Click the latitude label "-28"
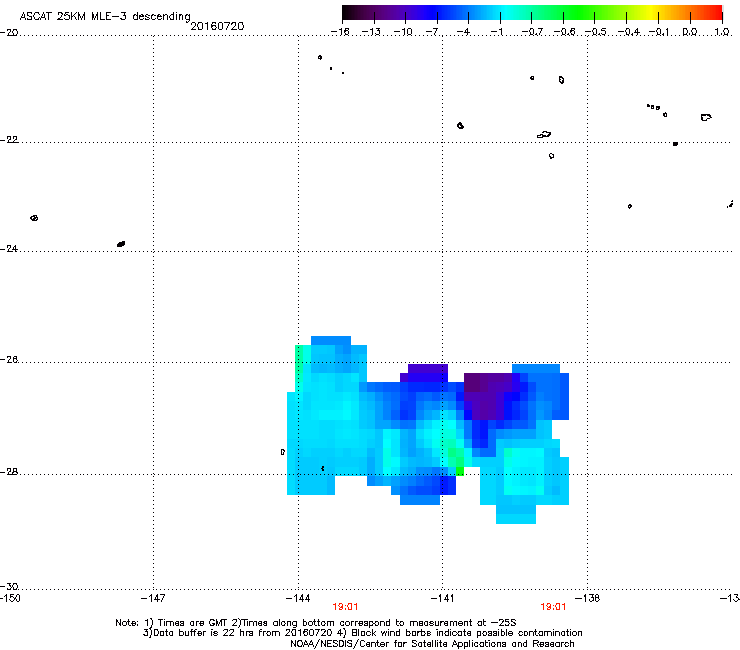 (9, 472)
